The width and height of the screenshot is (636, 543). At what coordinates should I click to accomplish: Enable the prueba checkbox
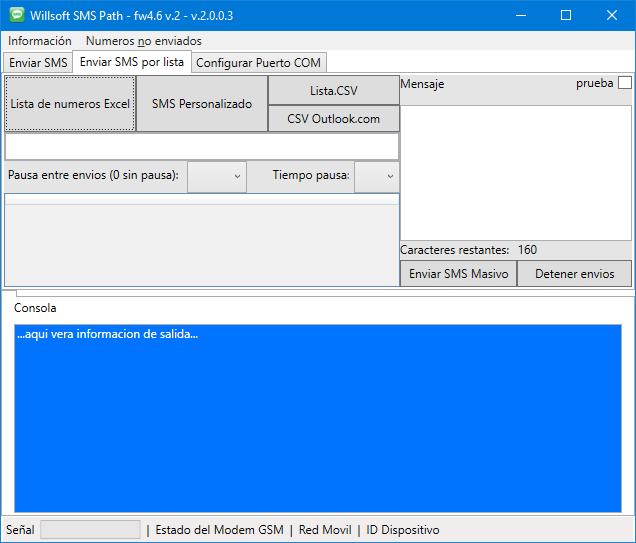click(x=625, y=83)
